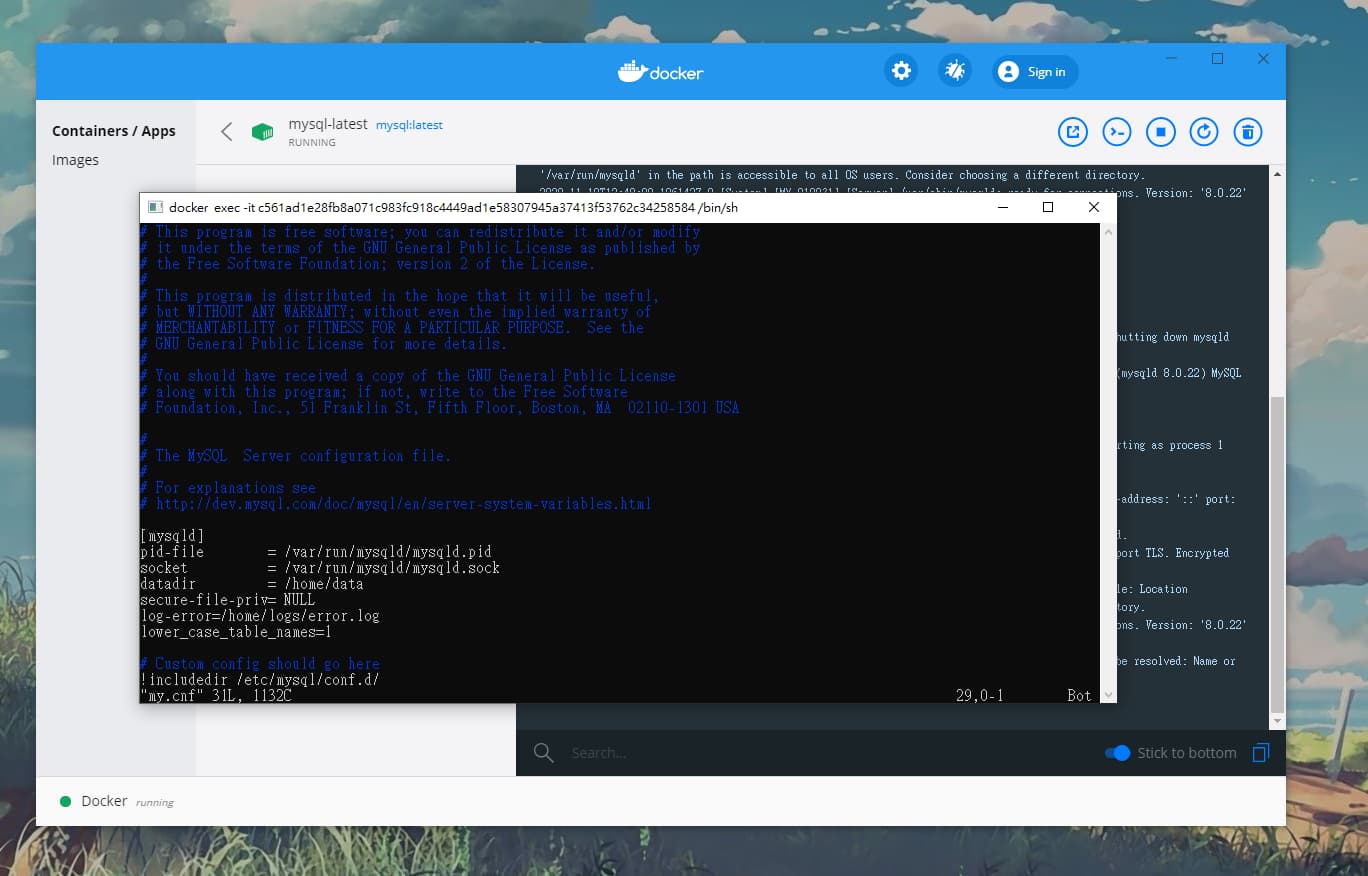Click the Docker log panel scrollbar
1368x876 pixels.
pos(1277,553)
